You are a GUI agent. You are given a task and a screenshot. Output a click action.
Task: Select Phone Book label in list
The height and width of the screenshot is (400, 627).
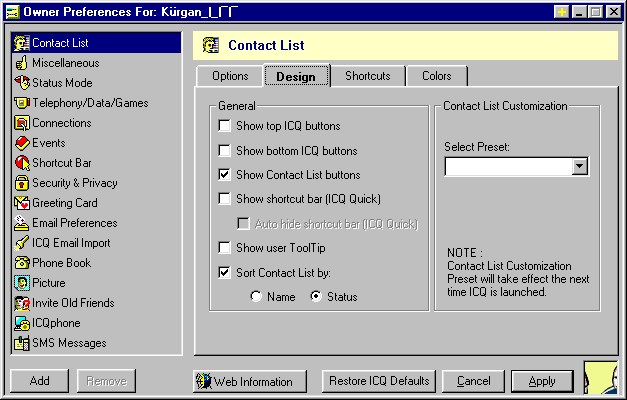tap(62, 263)
